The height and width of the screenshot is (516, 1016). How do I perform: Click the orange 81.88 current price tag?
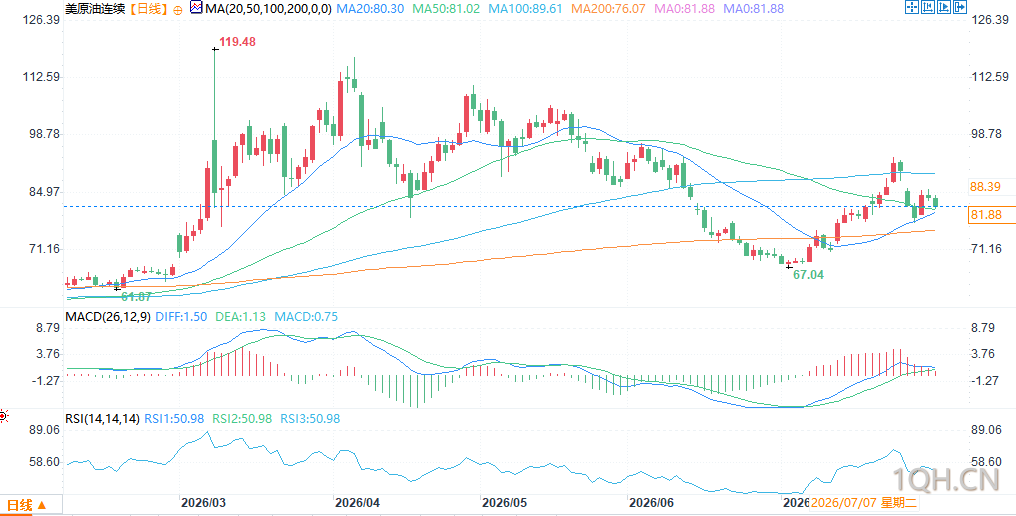[991, 215]
